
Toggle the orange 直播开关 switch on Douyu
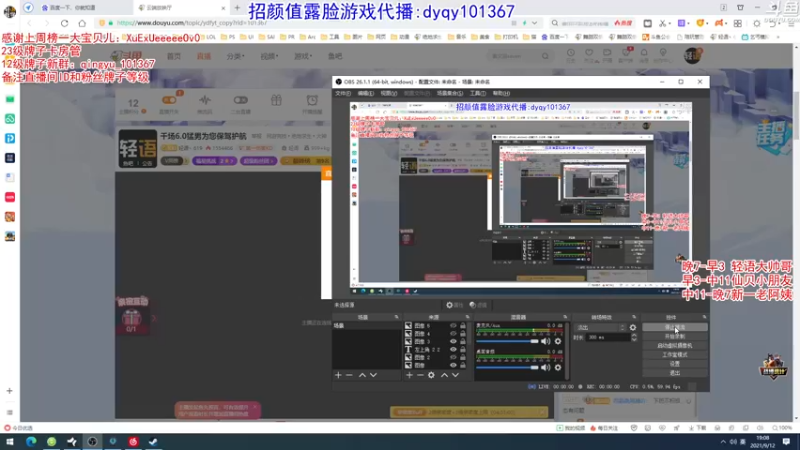point(169,100)
